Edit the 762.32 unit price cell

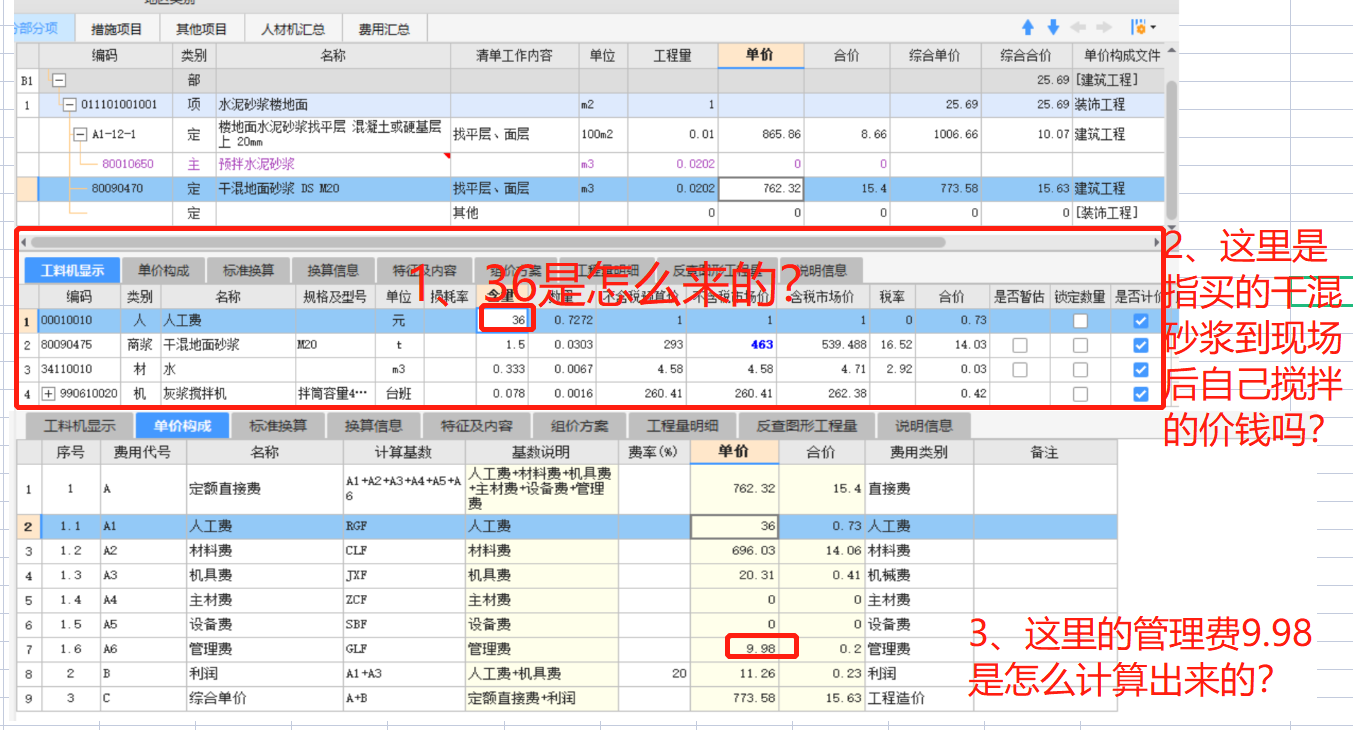(x=761, y=188)
